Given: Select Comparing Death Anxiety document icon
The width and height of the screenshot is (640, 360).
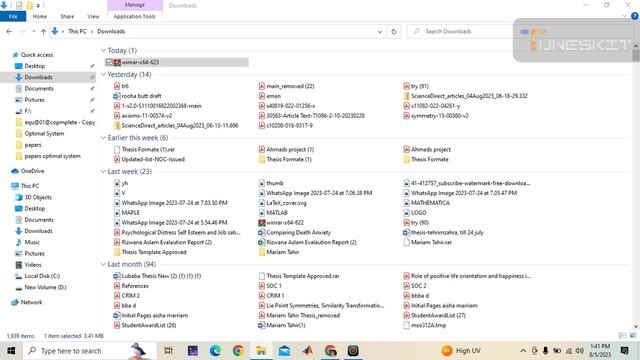Looking at the screenshot, I should tap(262, 233).
